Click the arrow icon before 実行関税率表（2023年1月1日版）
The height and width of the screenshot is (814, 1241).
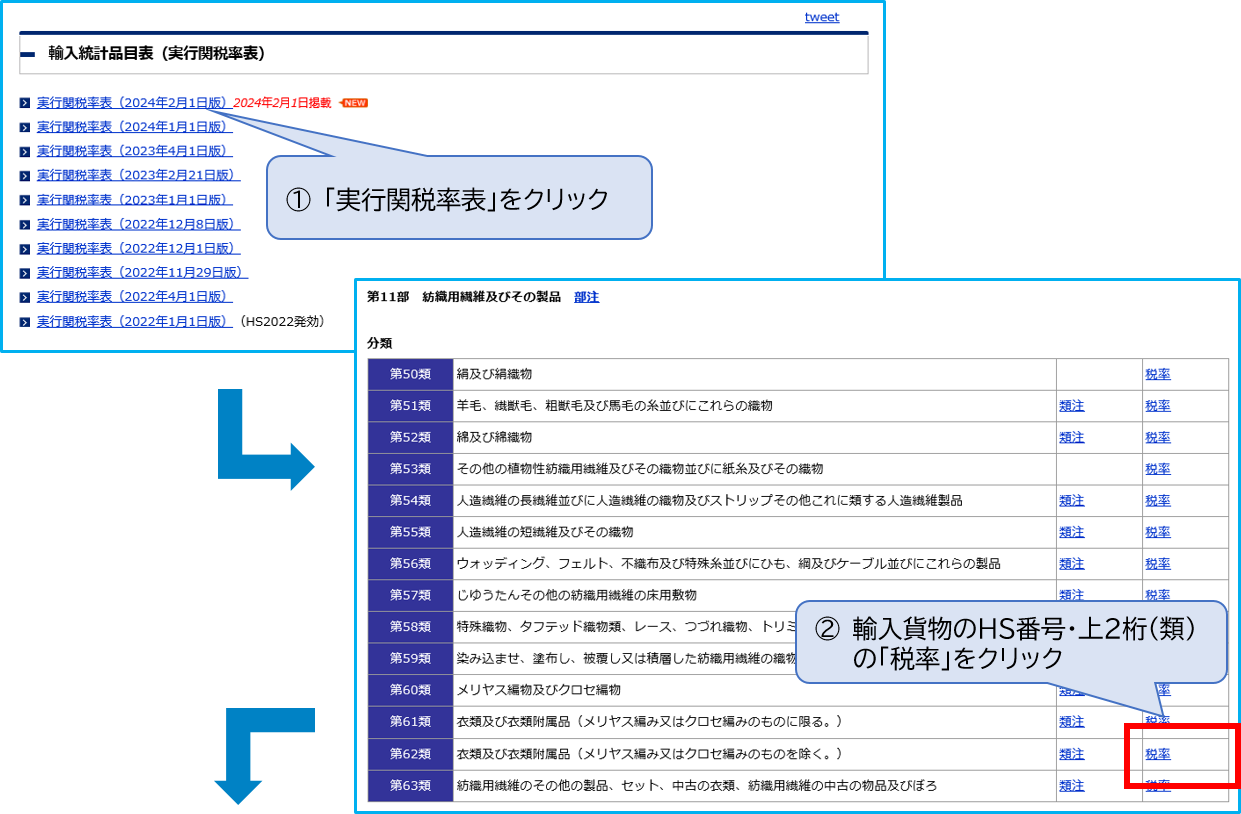point(25,199)
